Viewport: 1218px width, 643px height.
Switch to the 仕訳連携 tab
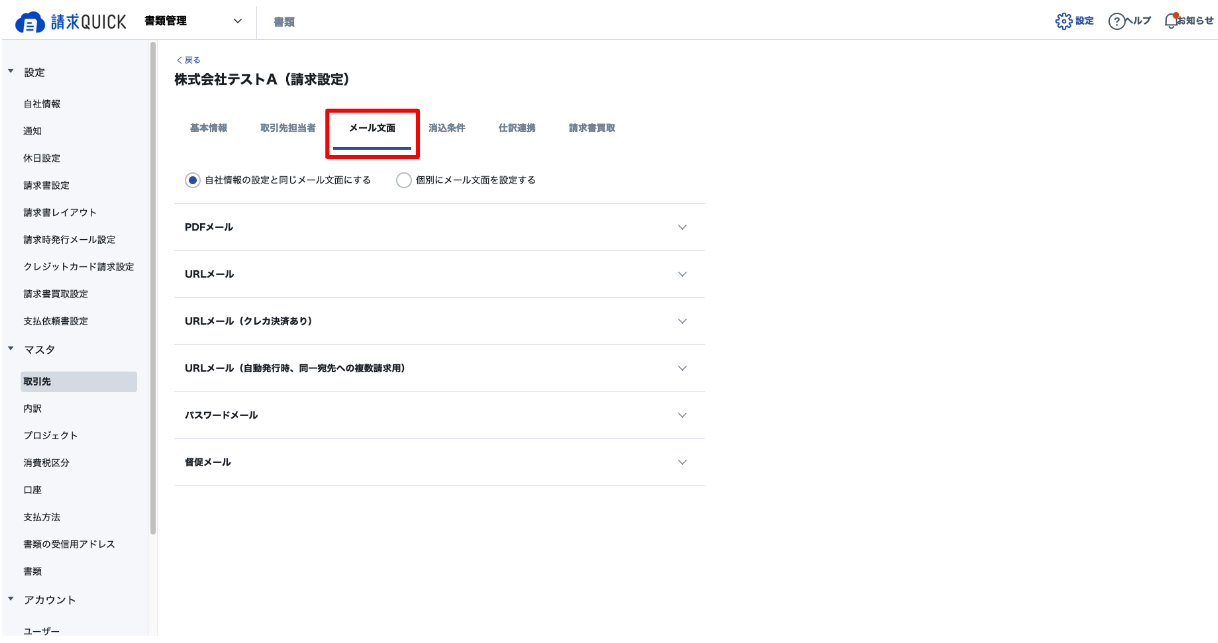pyautogui.click(x=517, y=128)
